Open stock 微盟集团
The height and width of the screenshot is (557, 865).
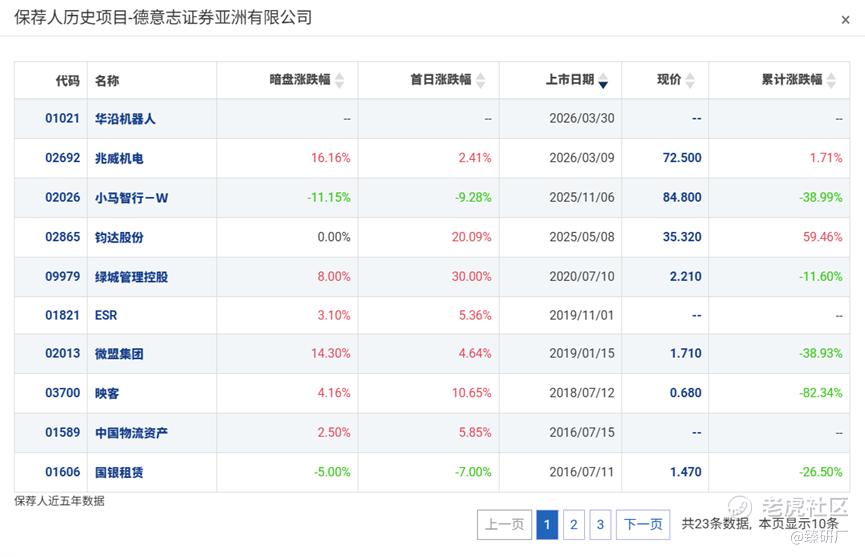coord(119,354)
